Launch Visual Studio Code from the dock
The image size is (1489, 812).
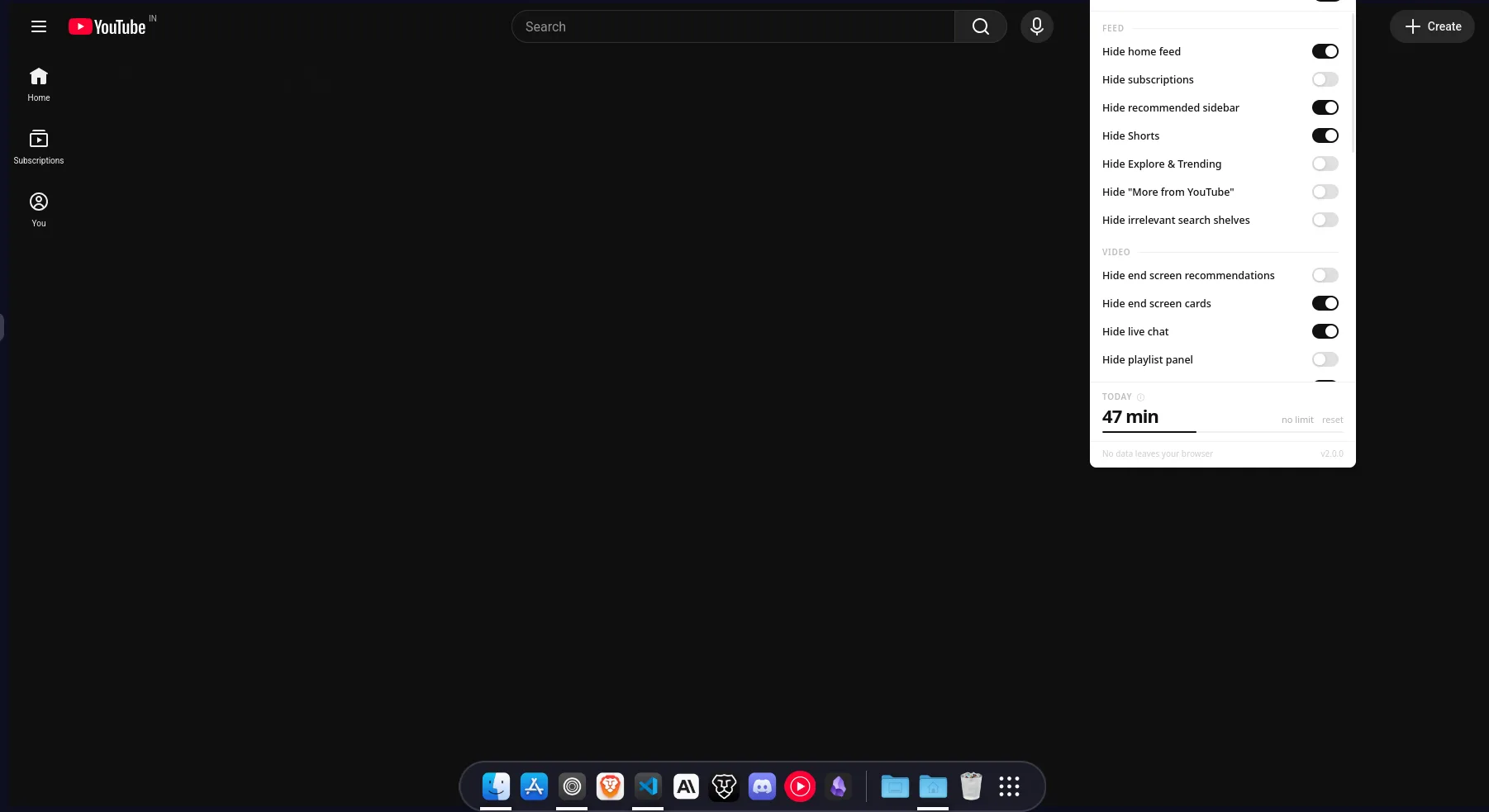click(648, 786)
